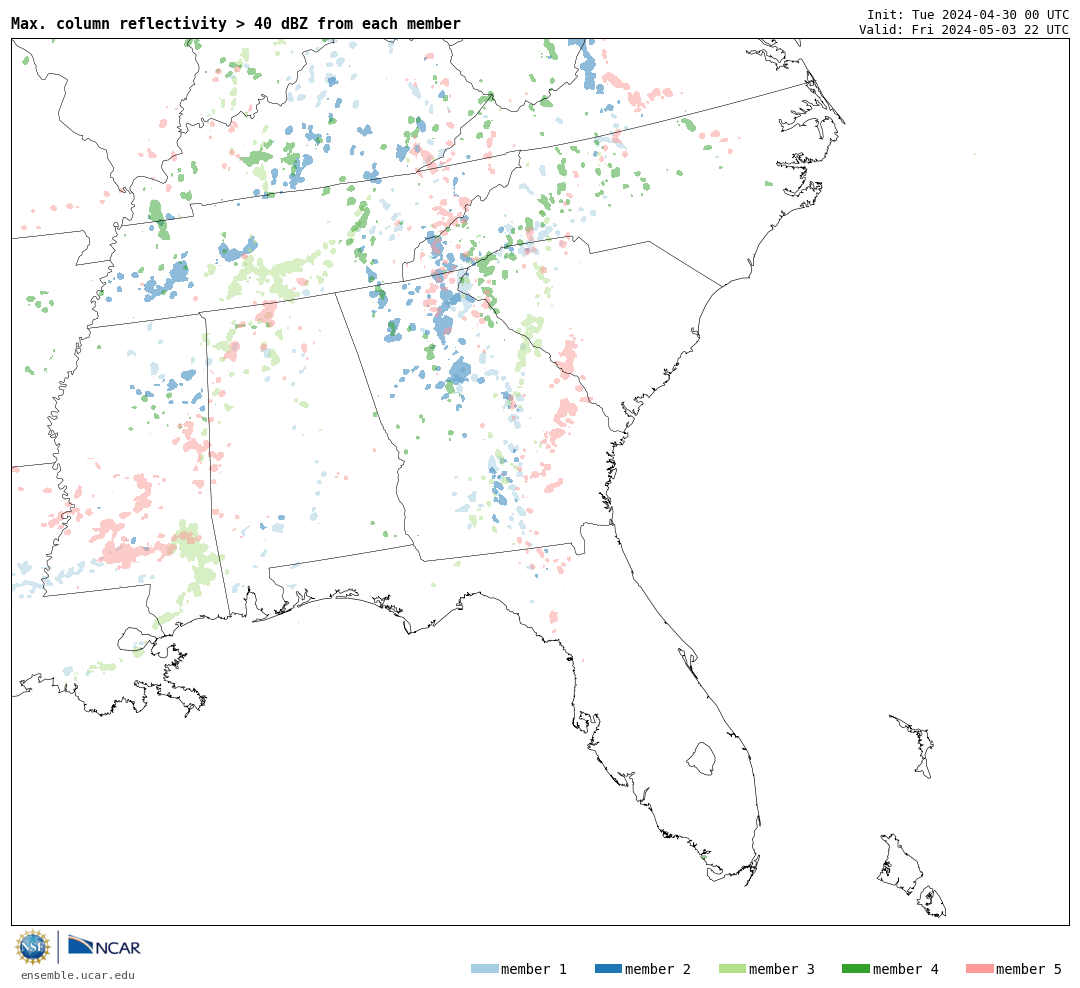Click the 'Valid: Fri 2024-05-03 22 UTC' text

coord(964,30)
